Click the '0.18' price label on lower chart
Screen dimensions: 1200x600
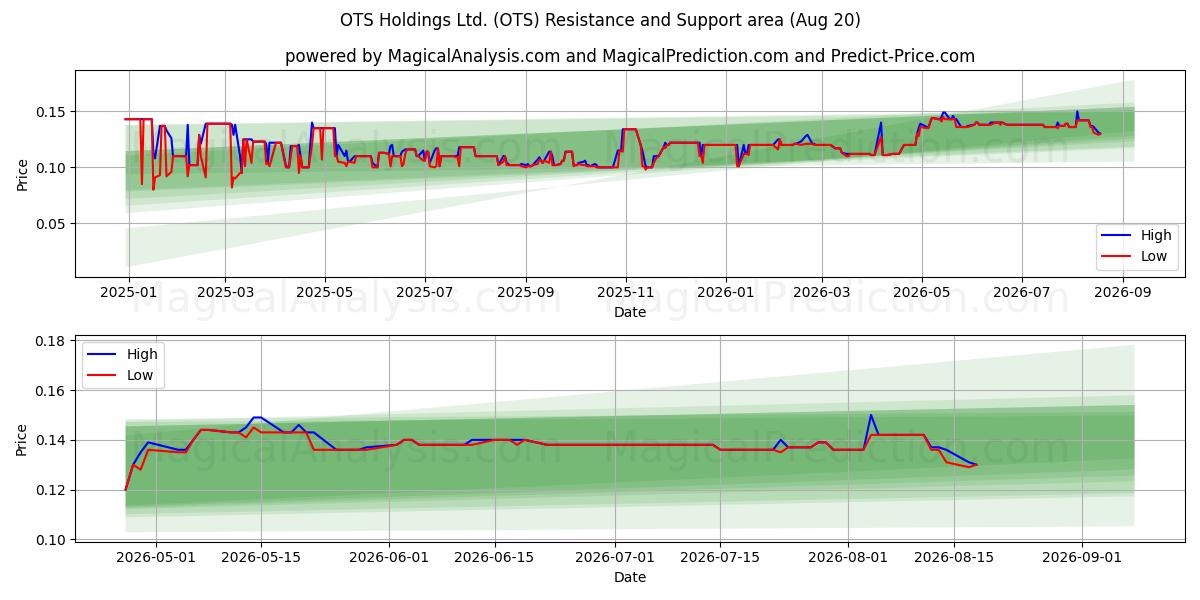point(52,341)
